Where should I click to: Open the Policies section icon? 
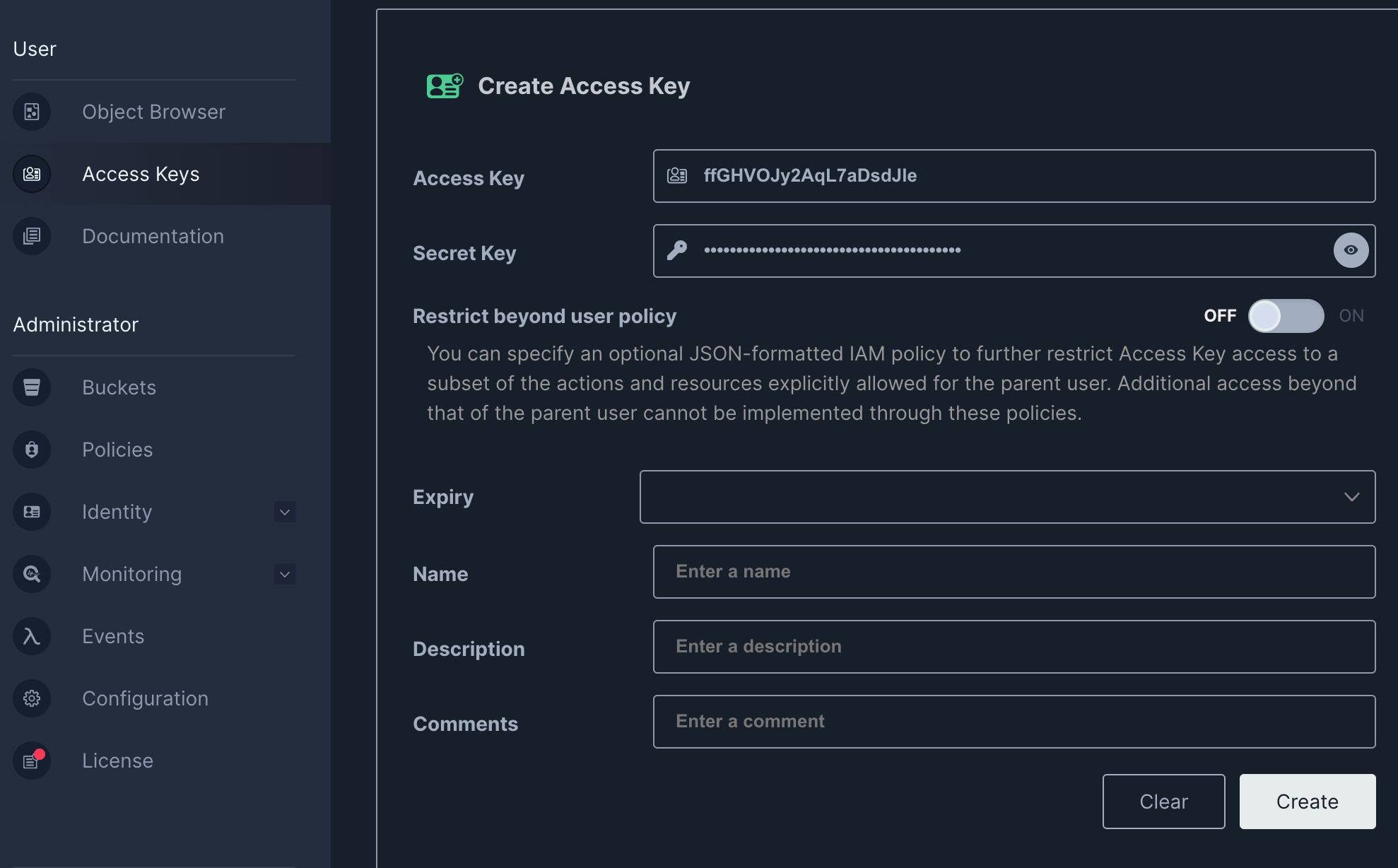pos(32,449)
